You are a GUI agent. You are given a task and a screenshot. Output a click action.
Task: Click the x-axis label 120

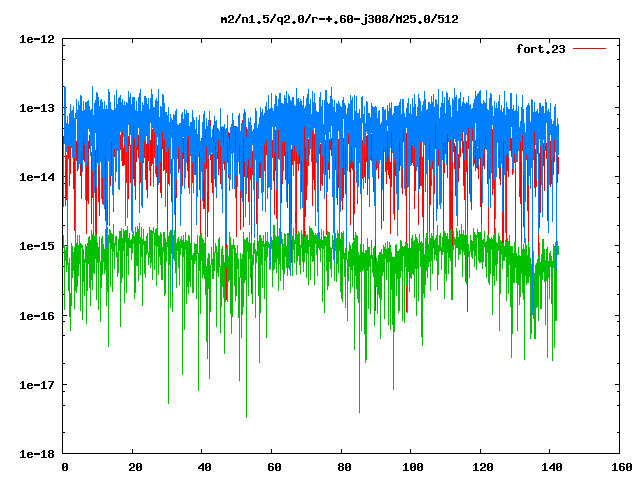pos(482,467)
